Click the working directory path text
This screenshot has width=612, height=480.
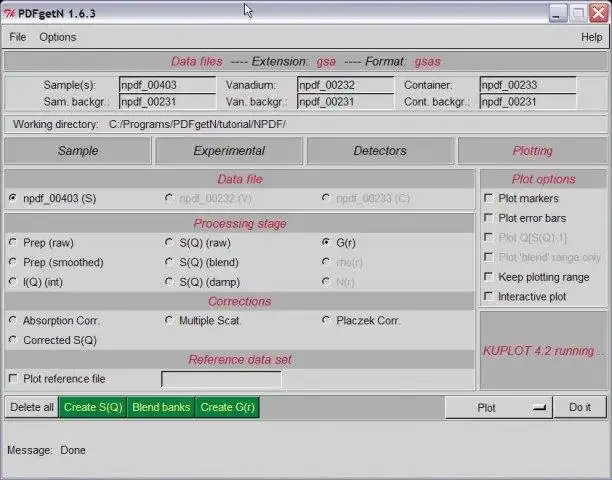[197, 124]
